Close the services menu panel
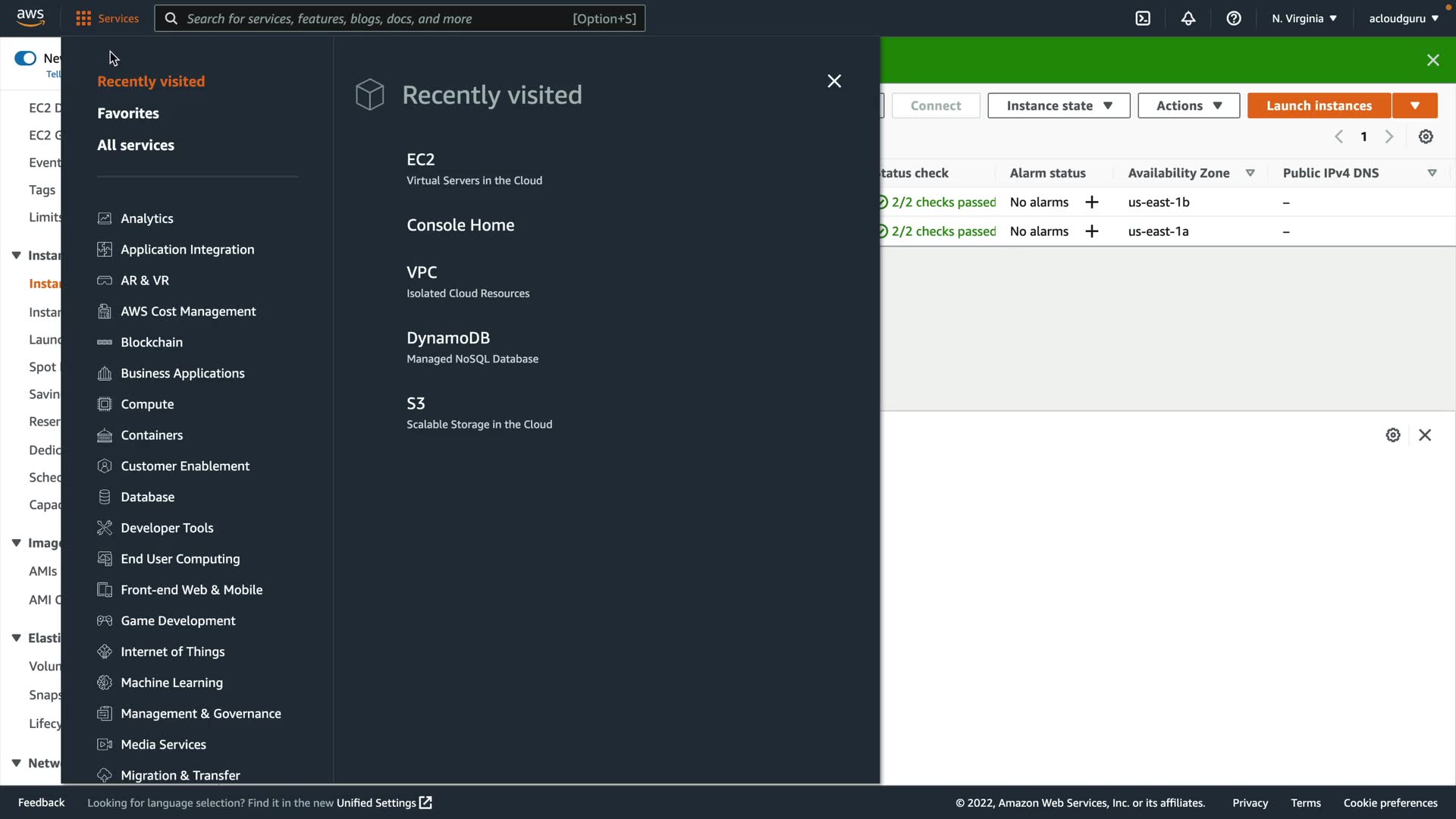 (834, 81)
